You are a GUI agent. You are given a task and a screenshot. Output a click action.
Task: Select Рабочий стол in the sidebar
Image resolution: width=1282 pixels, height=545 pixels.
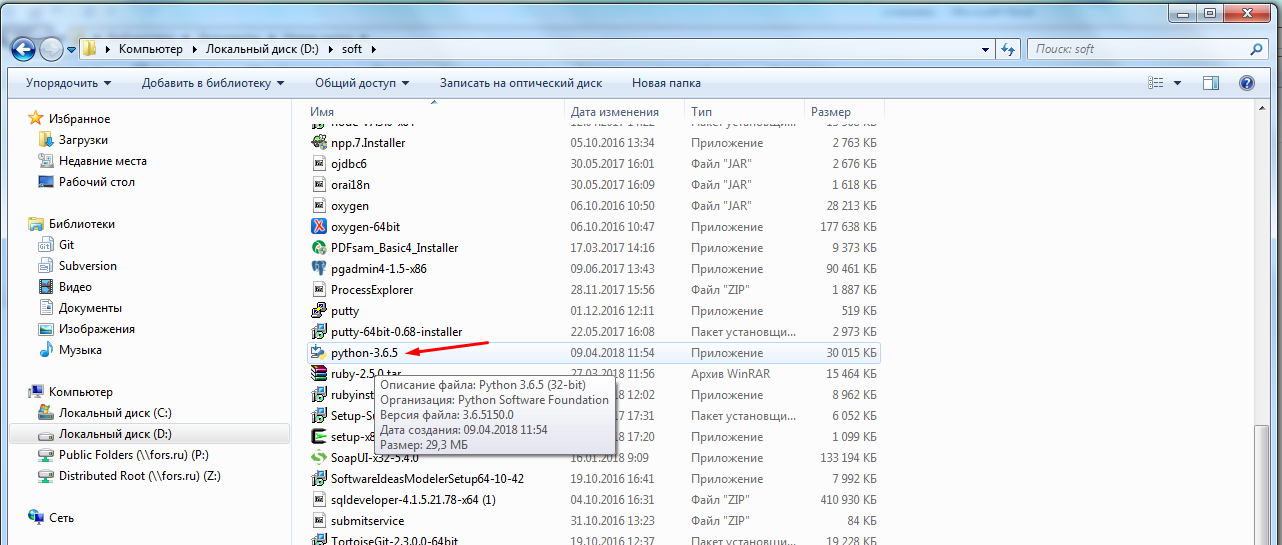click(x=97, y=182)
